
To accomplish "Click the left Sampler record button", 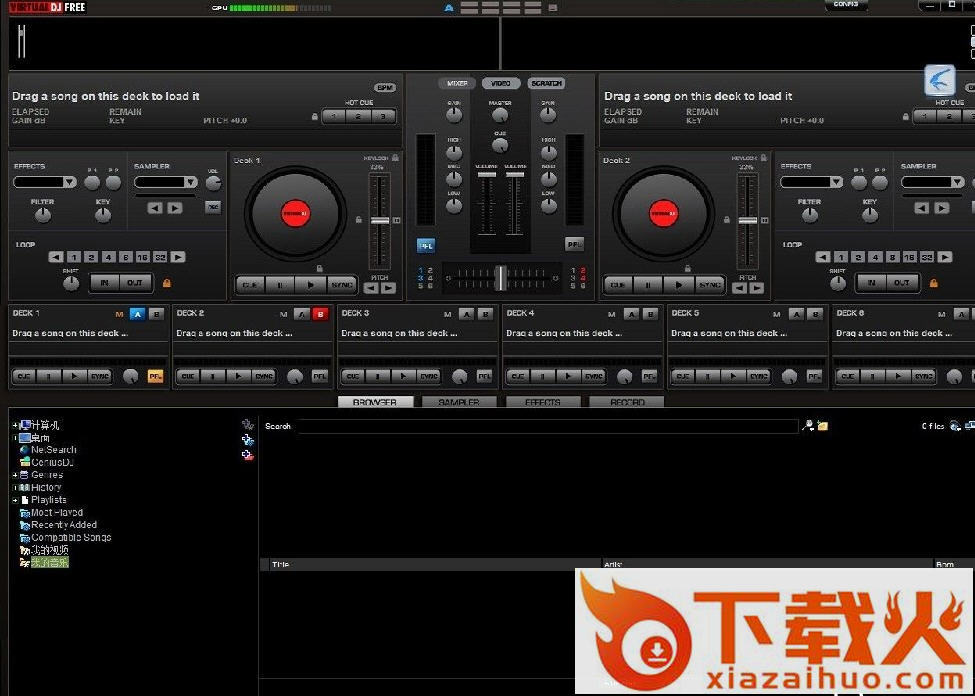I will pyautogui.click(x=213, y=207).
